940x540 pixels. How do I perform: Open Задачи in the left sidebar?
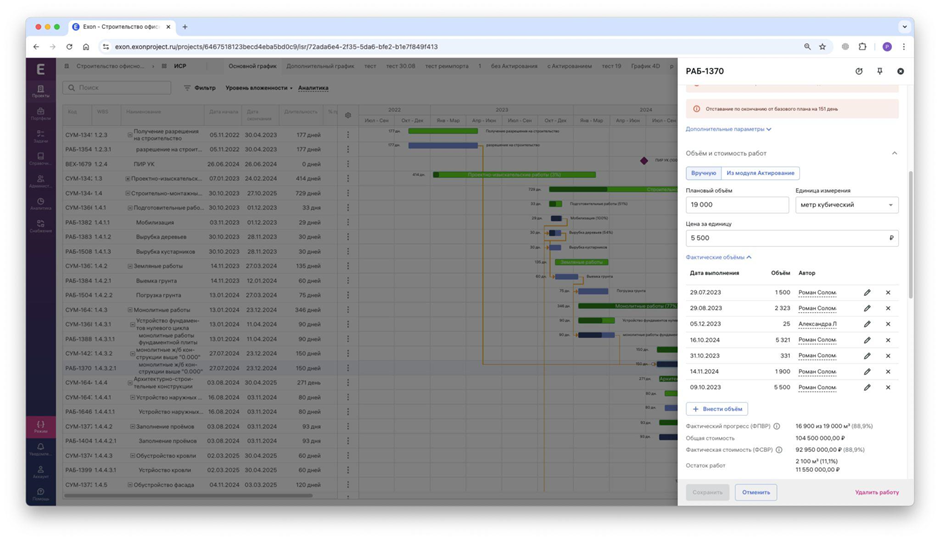[x=41, y=136]
